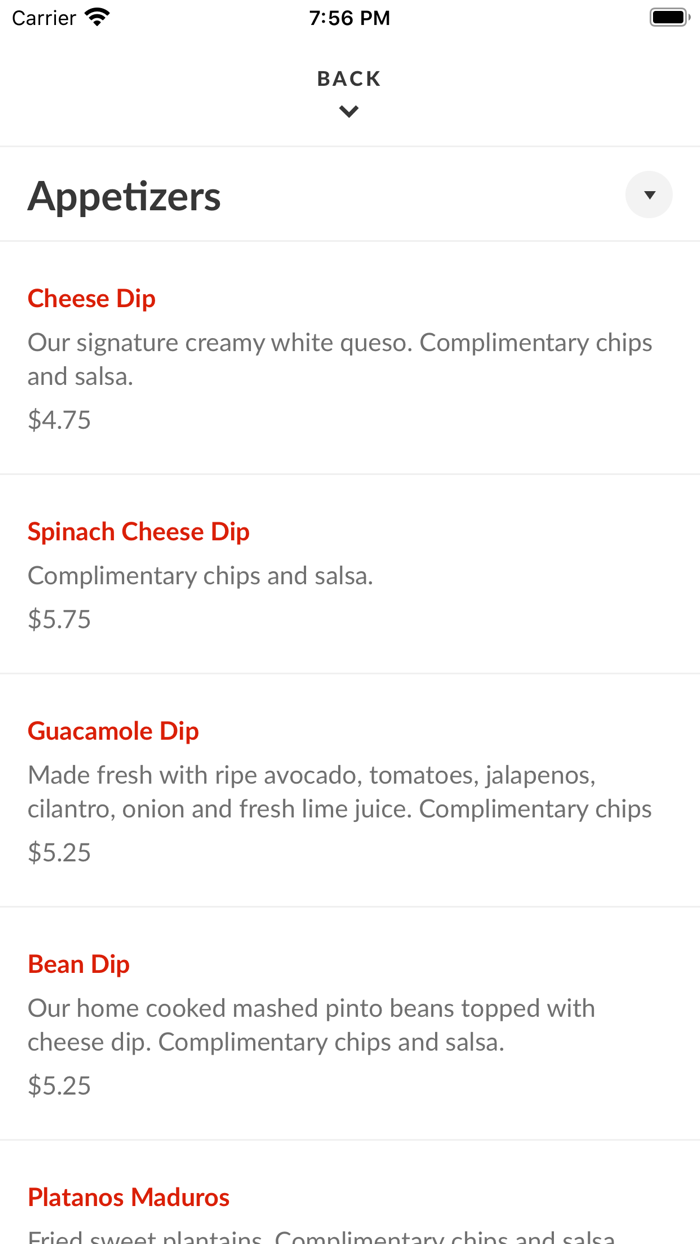Click the circular arrow button beside Appetizers

tap(648, 194)
